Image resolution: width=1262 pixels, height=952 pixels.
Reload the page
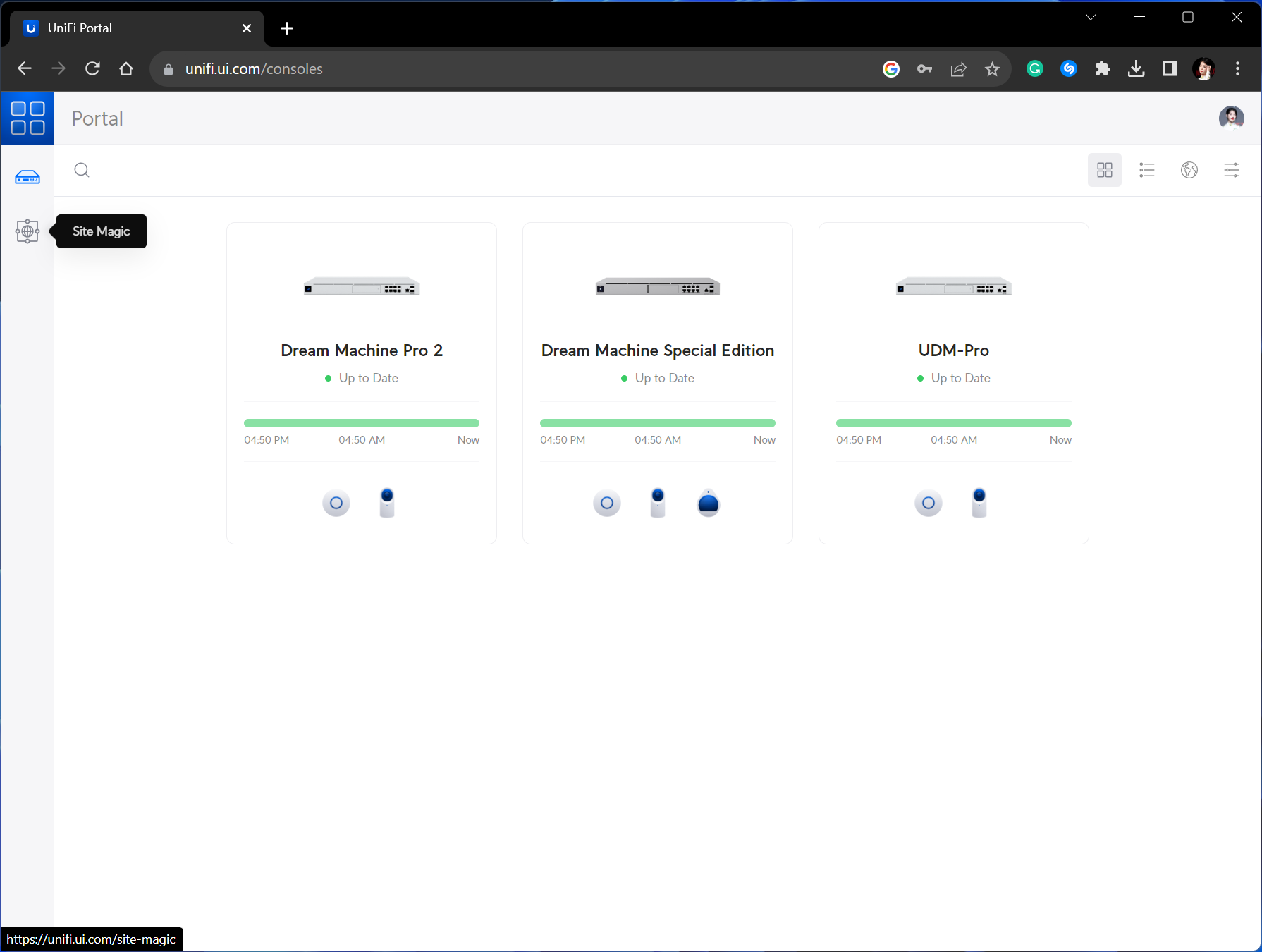92,68
